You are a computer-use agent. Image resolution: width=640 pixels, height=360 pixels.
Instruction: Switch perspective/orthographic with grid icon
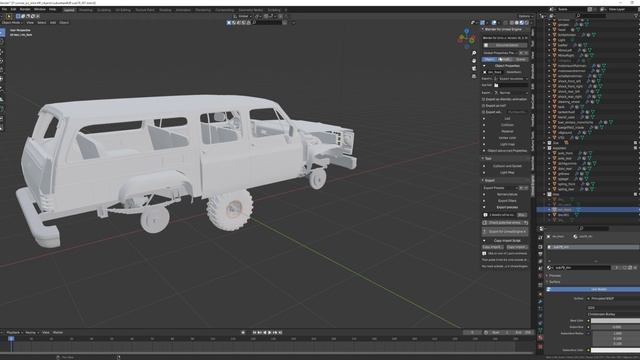(x=474, y=76)
